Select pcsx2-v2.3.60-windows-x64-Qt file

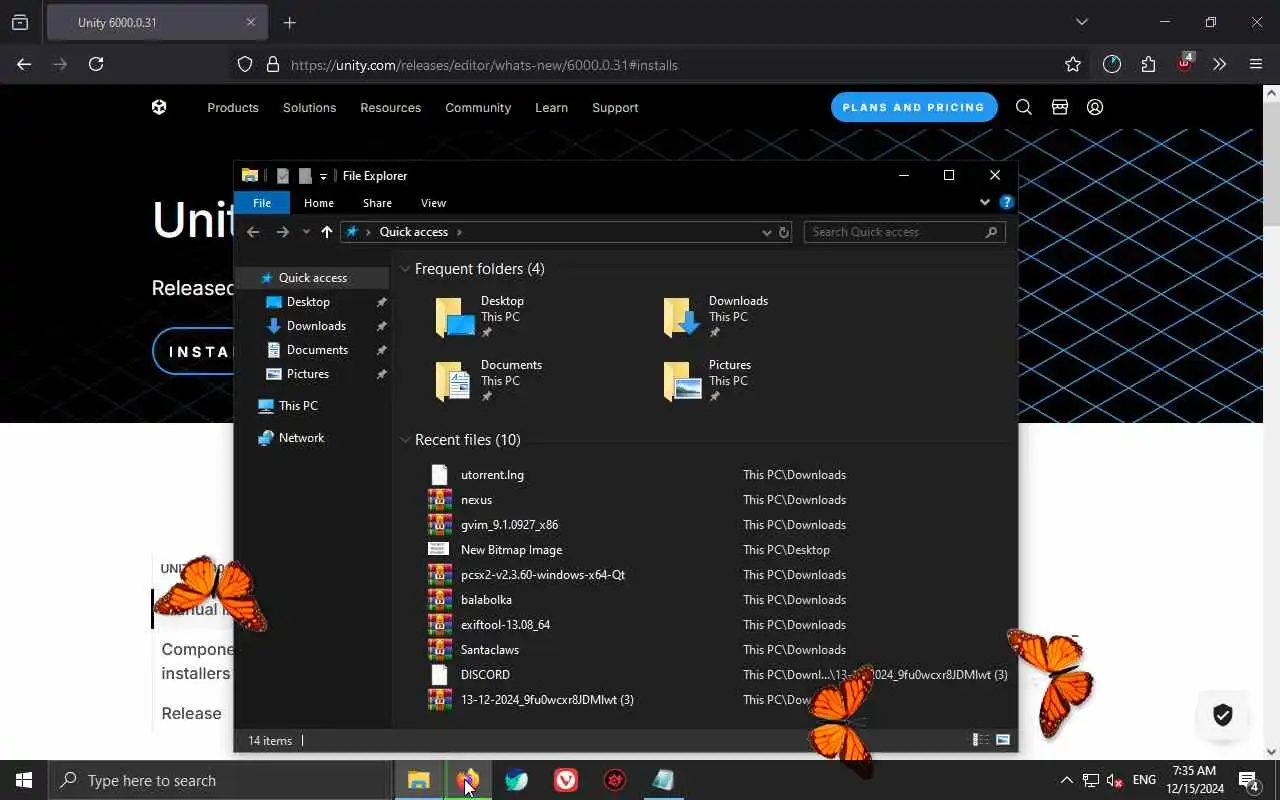pyautogui.click(x=543, y=575)
